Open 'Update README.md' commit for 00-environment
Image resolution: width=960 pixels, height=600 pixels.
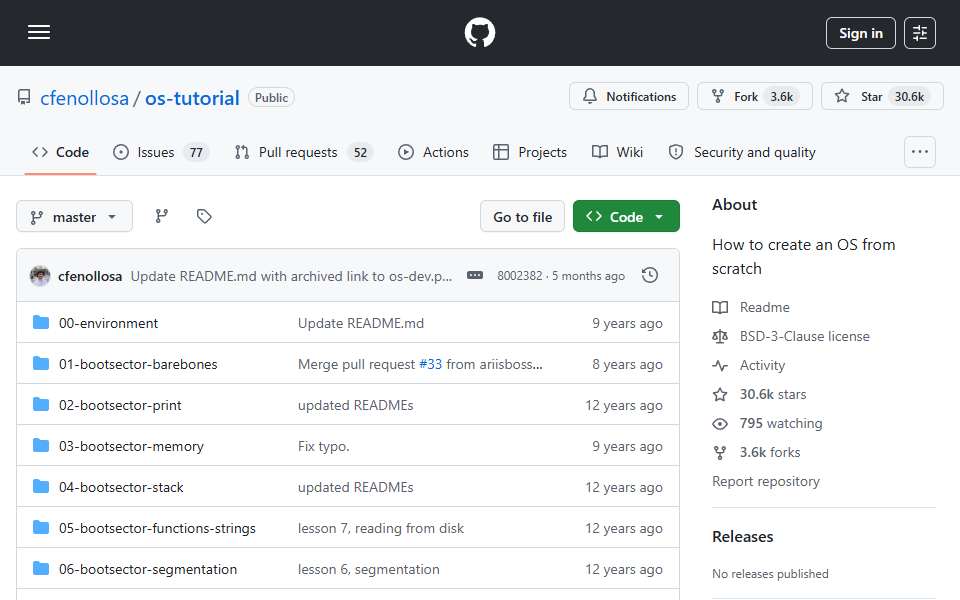coord(361,323)
